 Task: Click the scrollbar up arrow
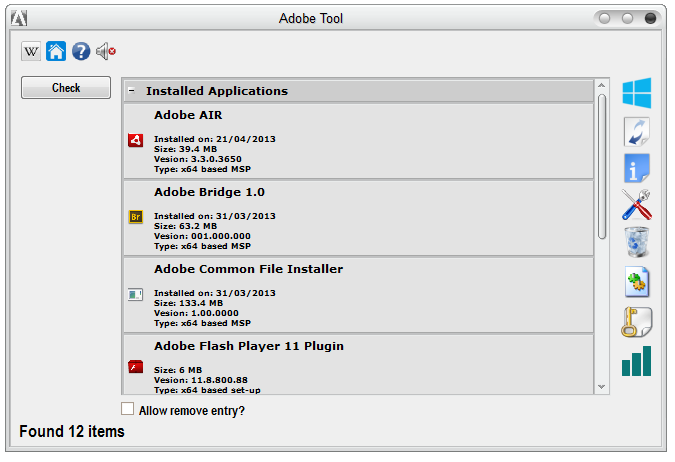[602, 86]
